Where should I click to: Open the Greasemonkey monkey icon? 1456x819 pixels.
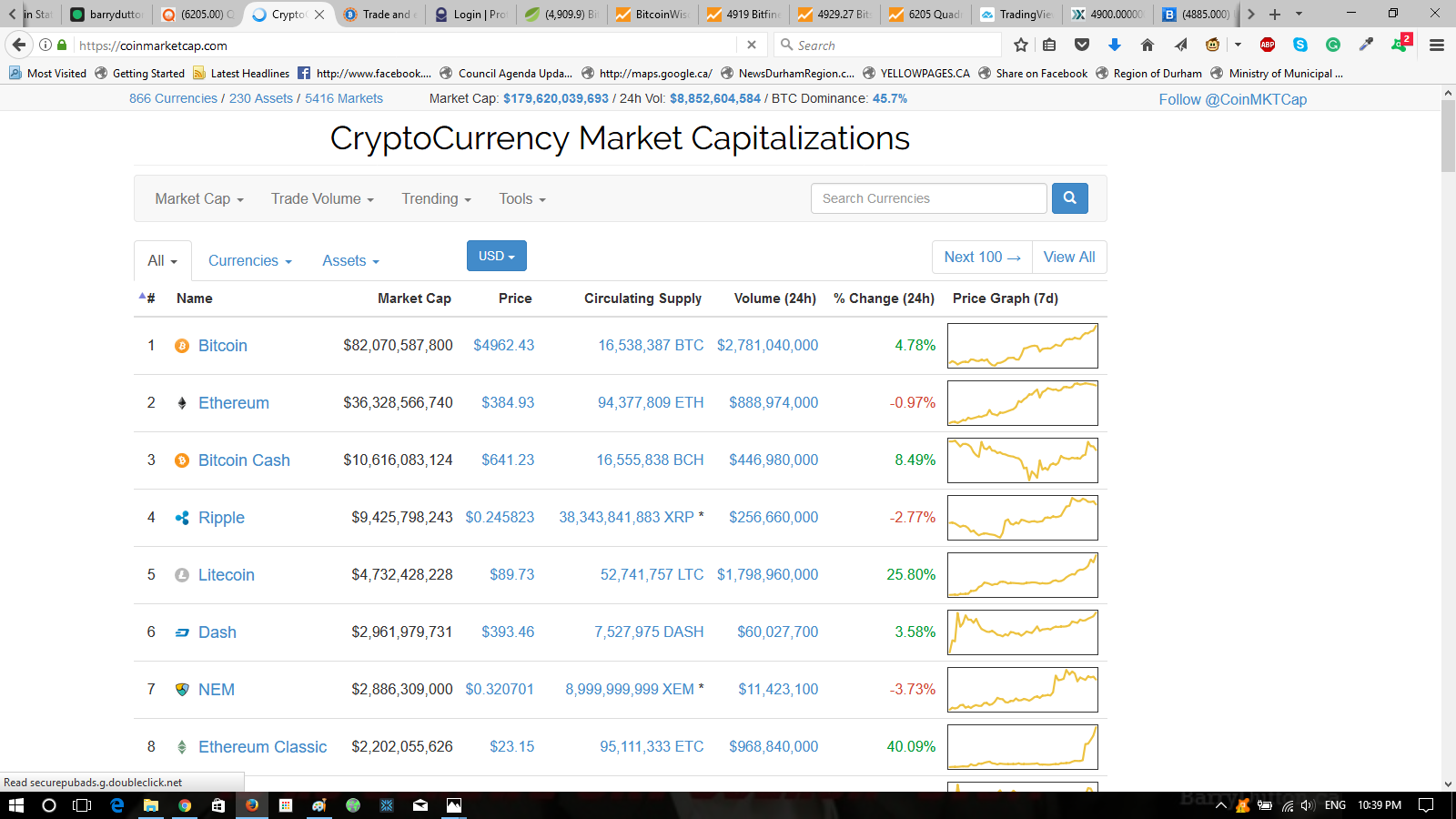[x=1213, y=45]
